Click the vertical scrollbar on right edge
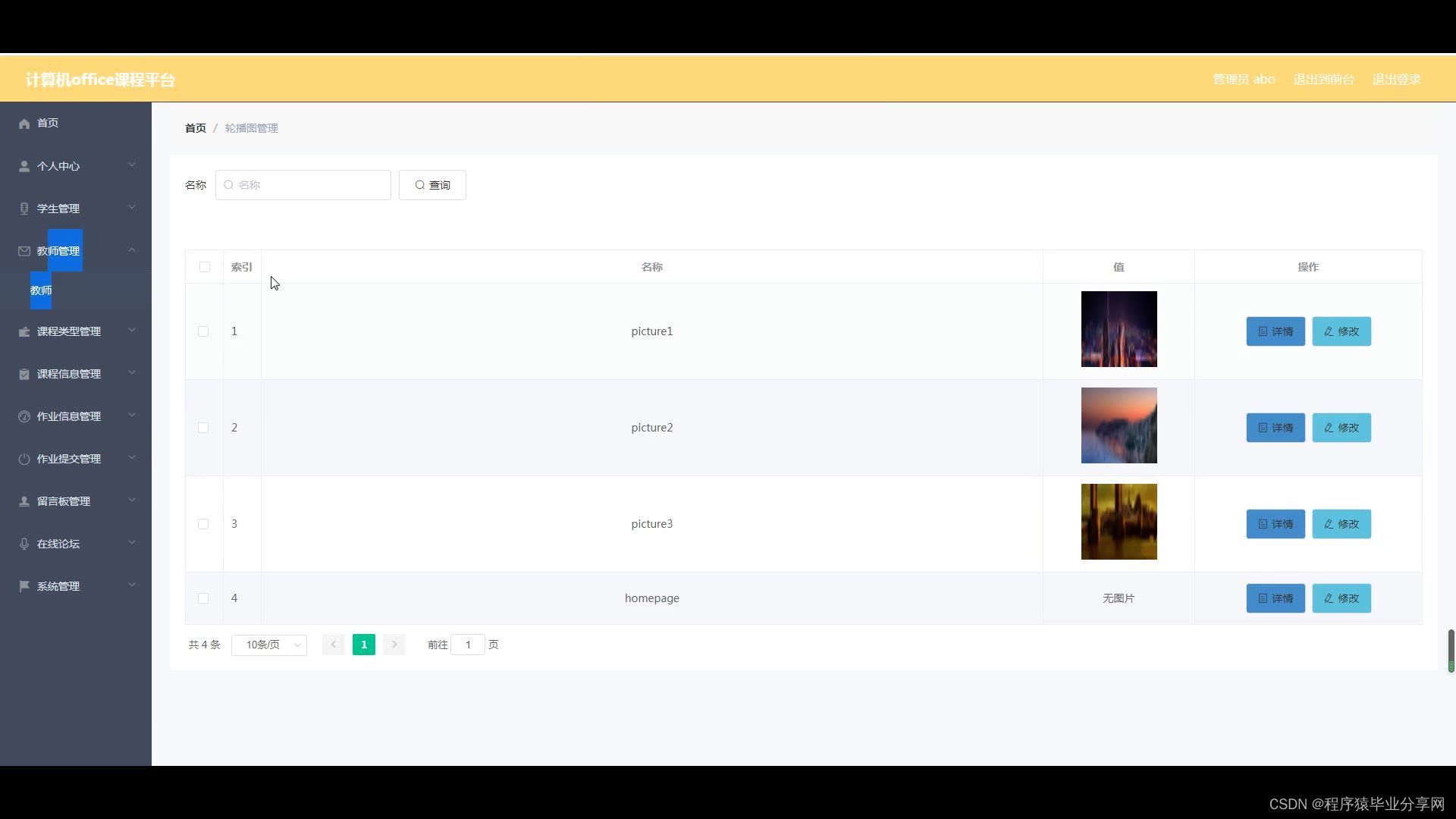Screen dimensions: 1456x819 point(1451,650)
